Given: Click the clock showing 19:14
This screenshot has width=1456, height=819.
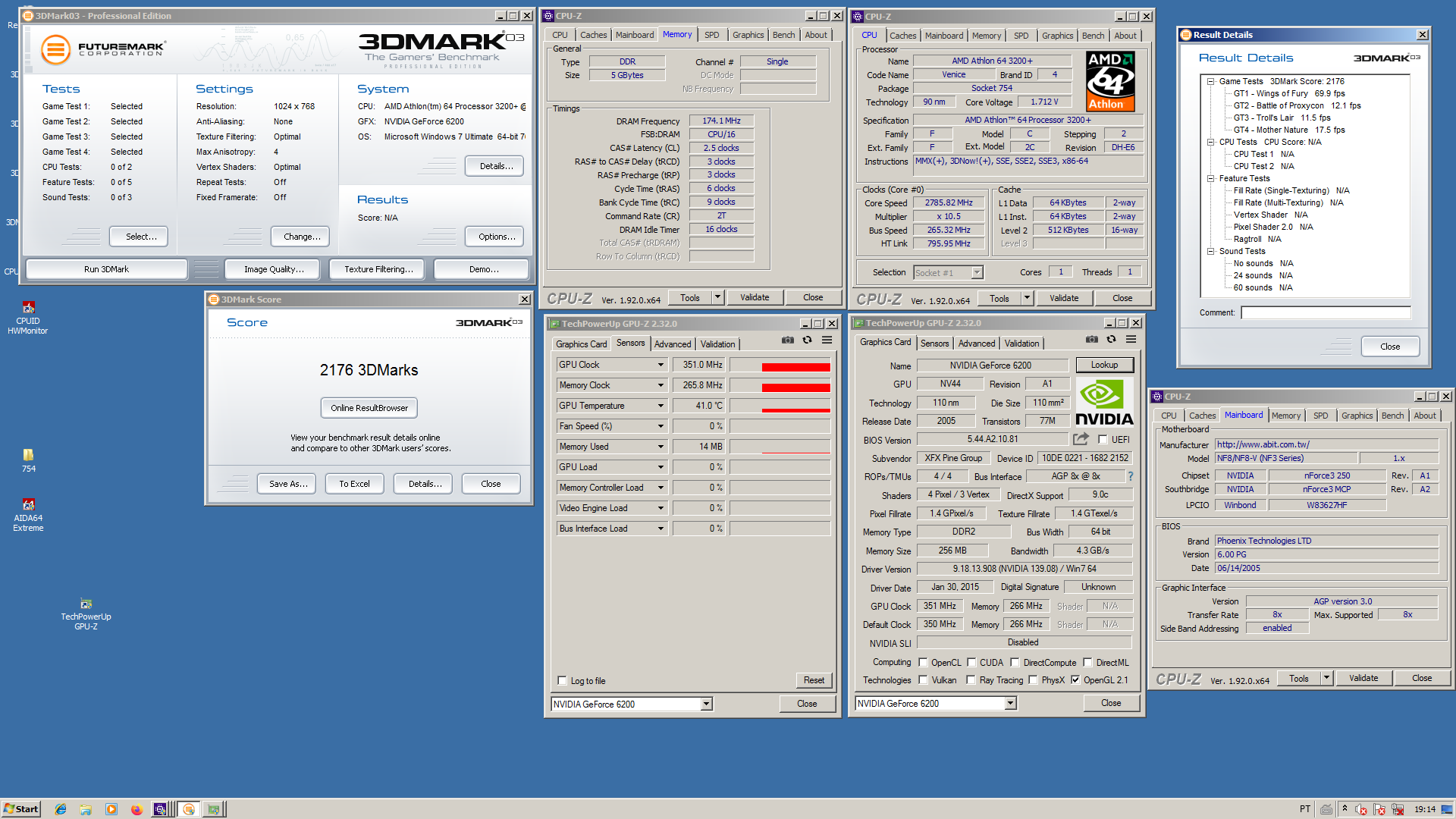Looking at the screenshot, I should pyautogui.click(x=1425, y=809).
